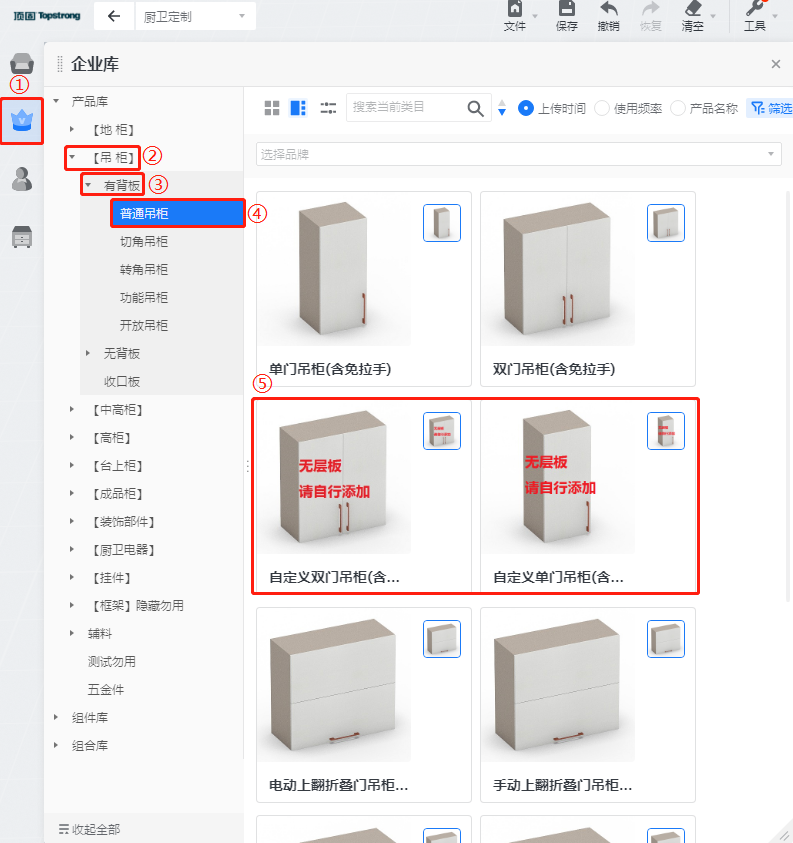Select 开放吊柜 in the tree
The image size is (793, 843).
[x=144, y=325]
